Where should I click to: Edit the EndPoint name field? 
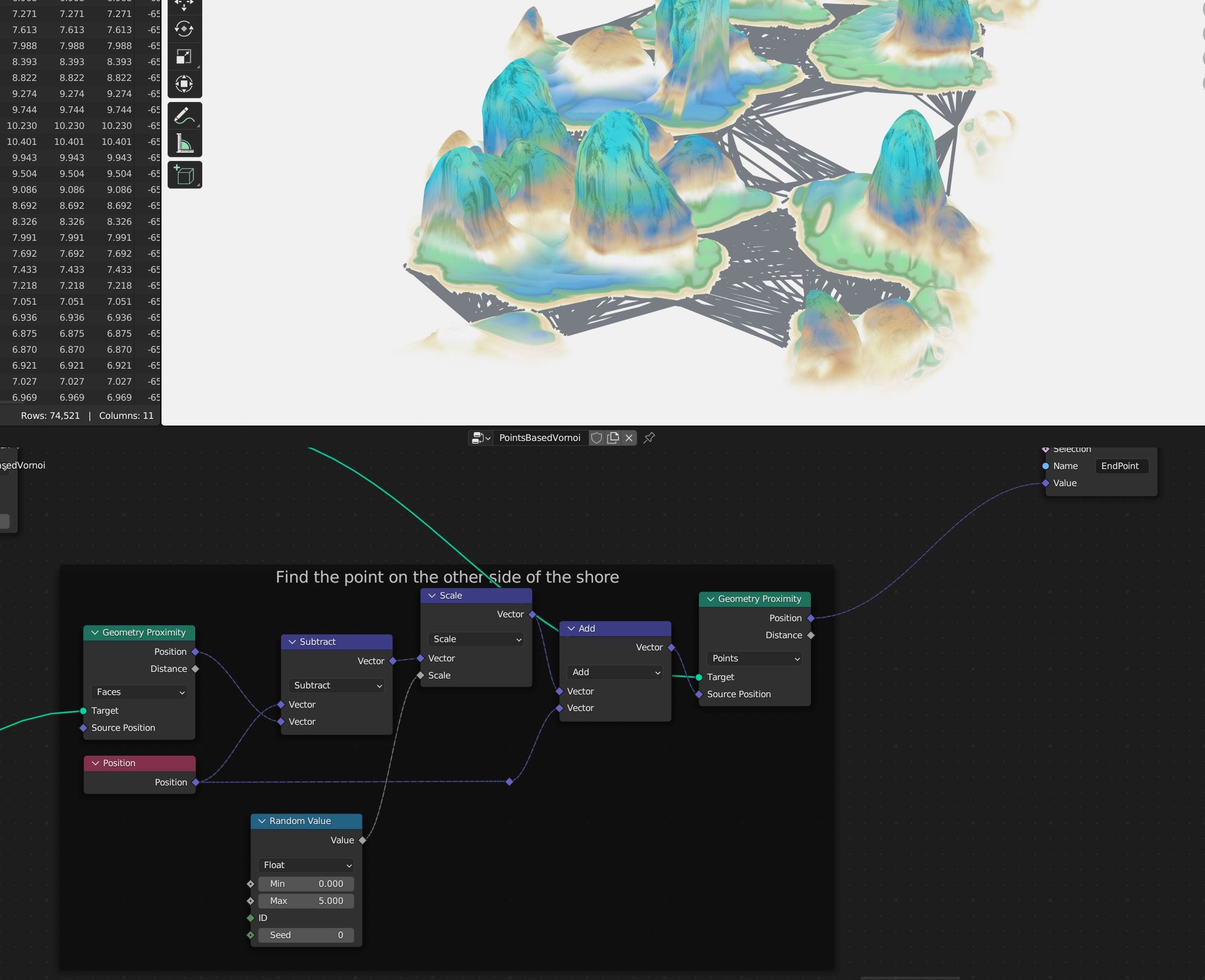[x=1121, y=466]
